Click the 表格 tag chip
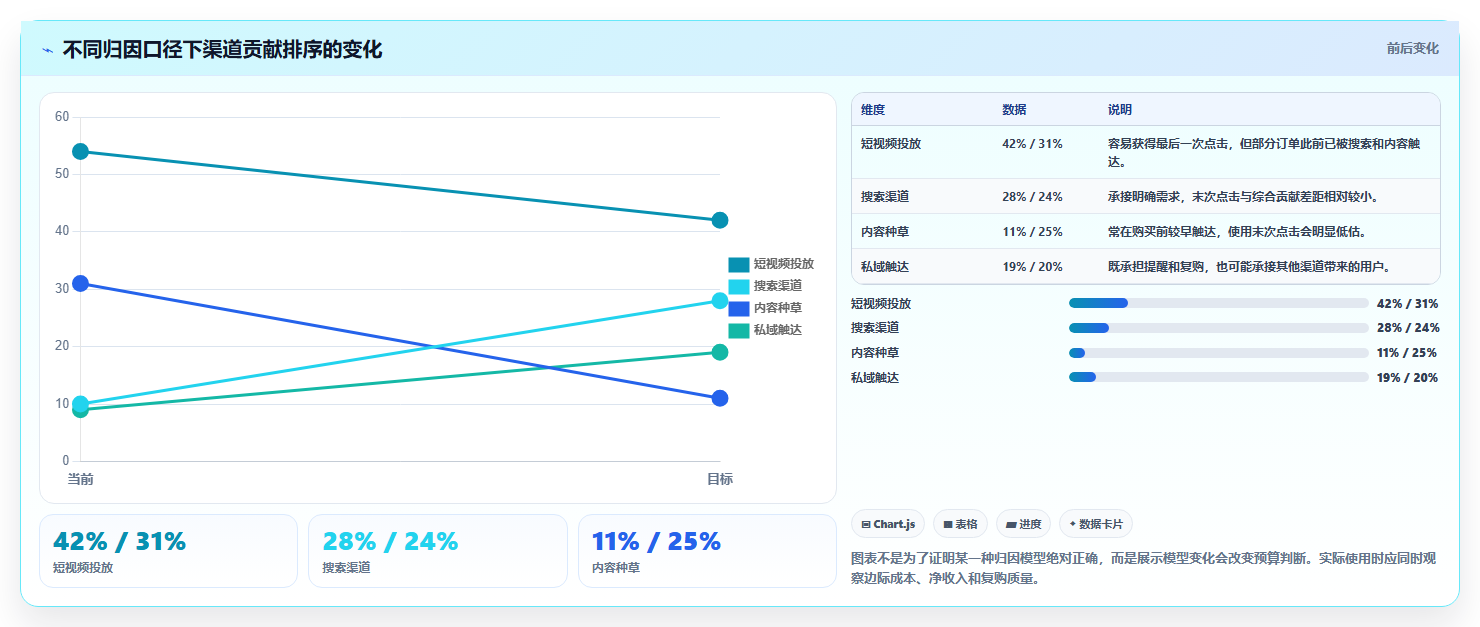The width and height of the screenshot is (1480, 627). [960, 524]
